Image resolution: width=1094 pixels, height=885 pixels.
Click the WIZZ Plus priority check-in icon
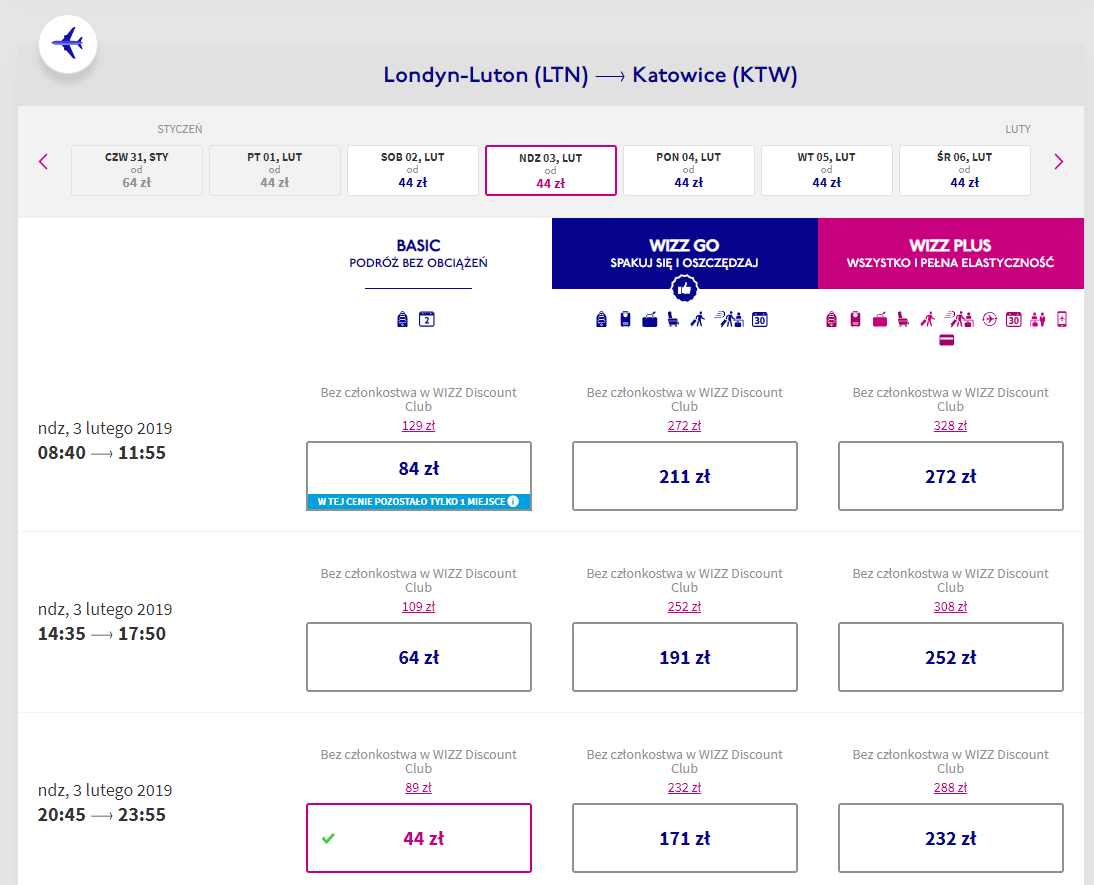(959, 320)
